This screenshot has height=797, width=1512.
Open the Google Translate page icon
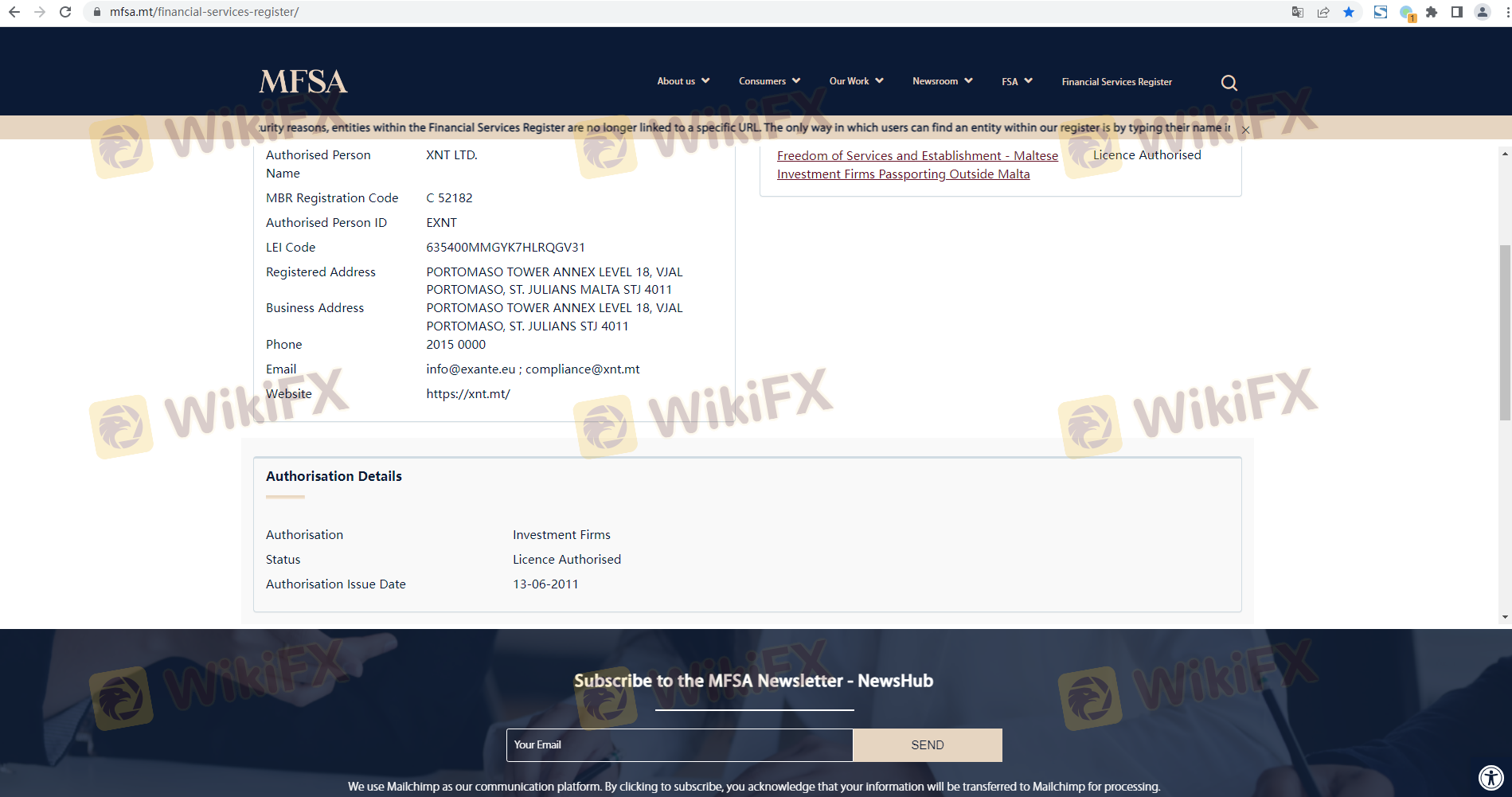point(1298,12)
